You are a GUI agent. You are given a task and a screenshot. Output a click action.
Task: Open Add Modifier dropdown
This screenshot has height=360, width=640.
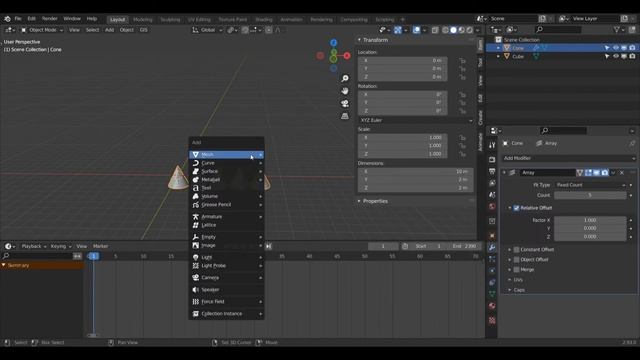click(569, 158)
